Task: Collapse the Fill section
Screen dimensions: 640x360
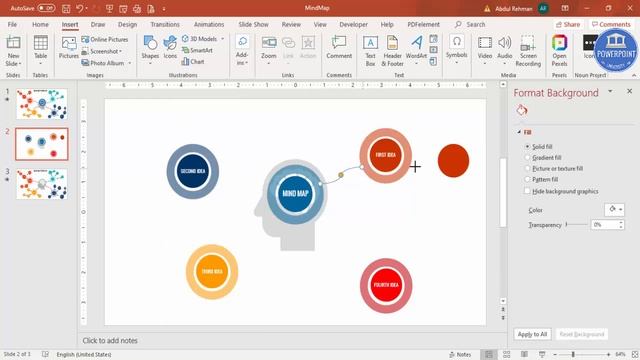Action: 519,132
